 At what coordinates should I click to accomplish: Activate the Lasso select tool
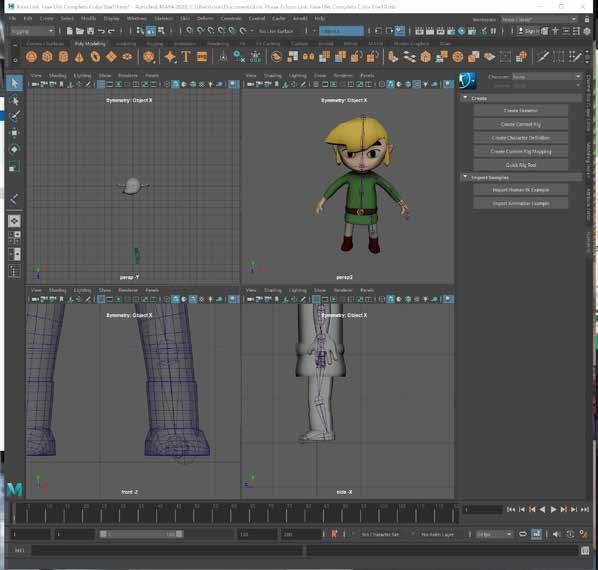point(14,100)
